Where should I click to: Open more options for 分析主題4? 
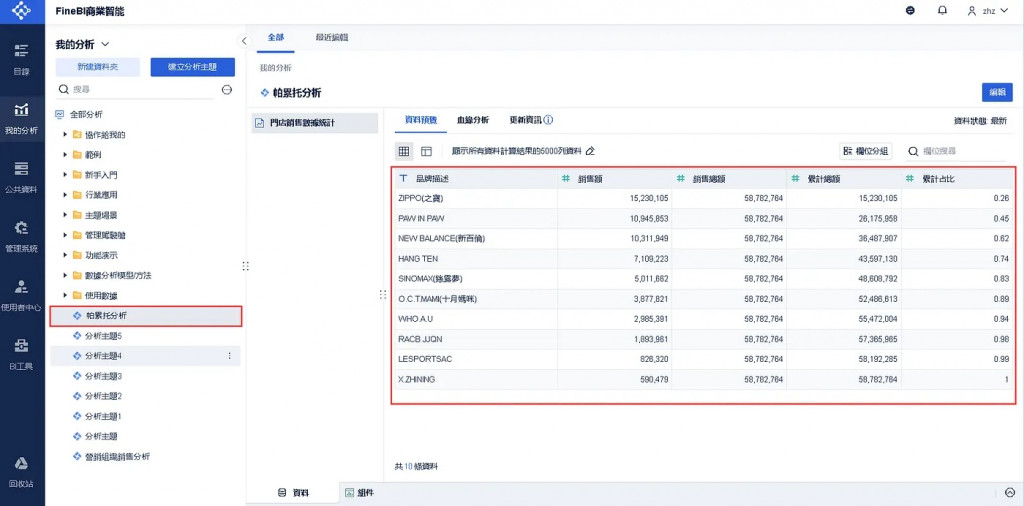pos(229,356)
